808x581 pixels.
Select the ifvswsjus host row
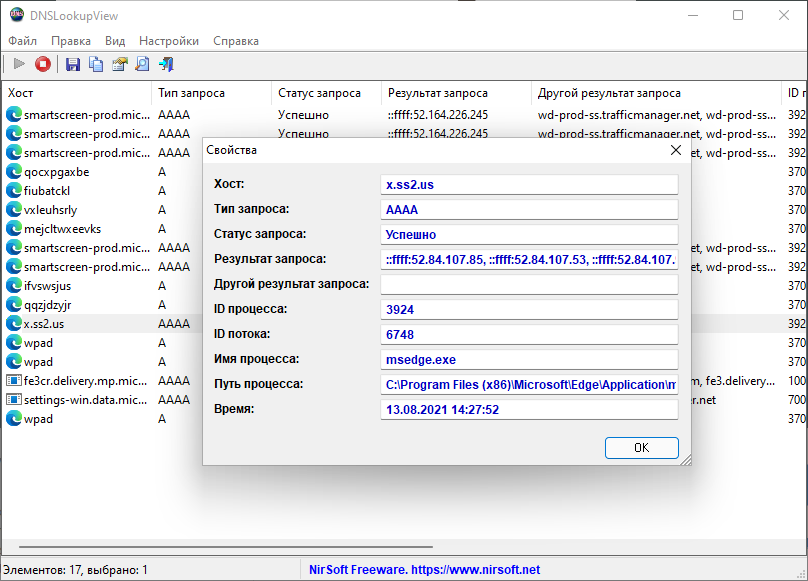pyautogui.click(x=47, y=286)
